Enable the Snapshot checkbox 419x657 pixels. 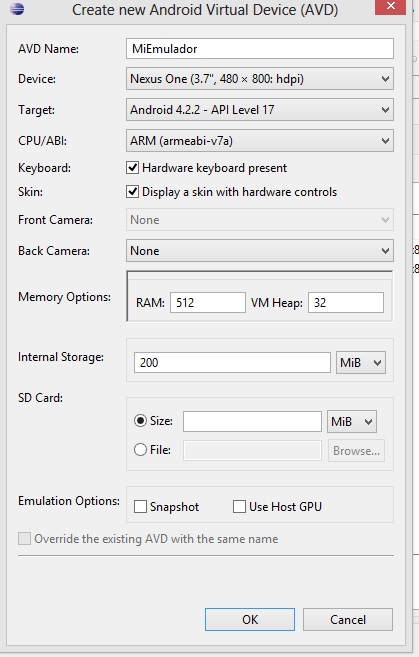point(140,507)
